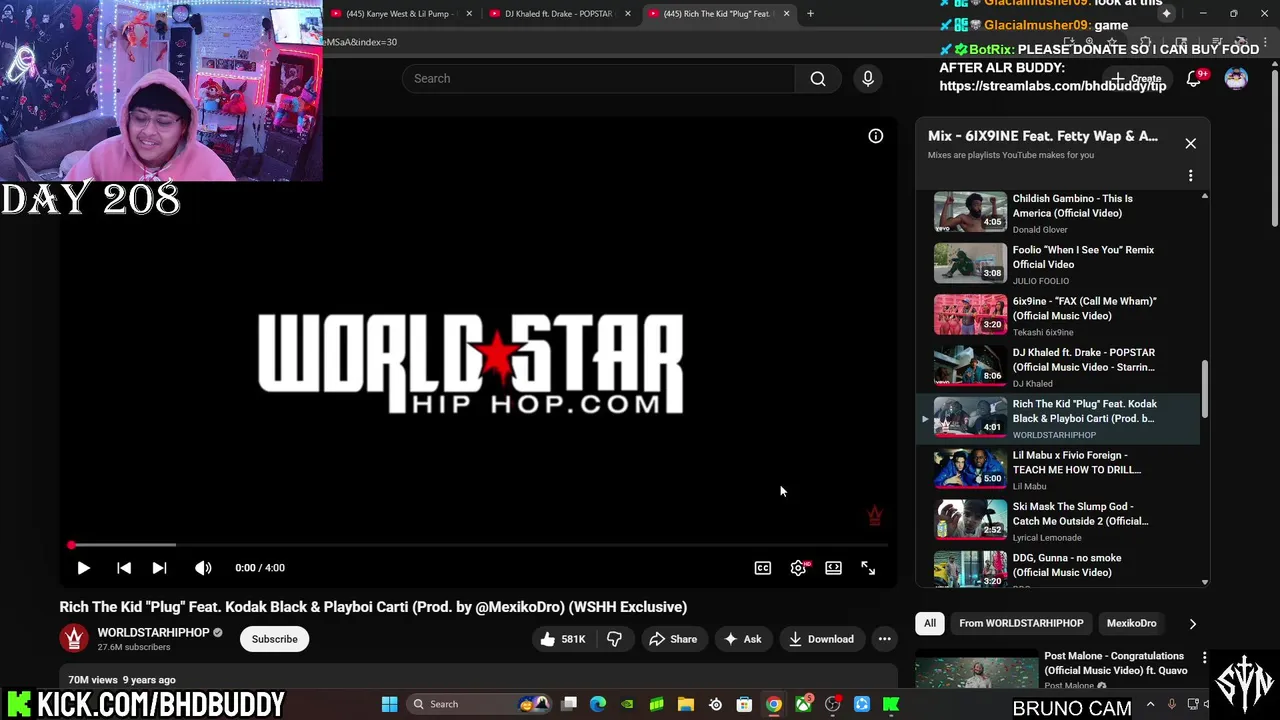1280x720 pixels.
Task: Open a new browser tab
Action: 810,14
